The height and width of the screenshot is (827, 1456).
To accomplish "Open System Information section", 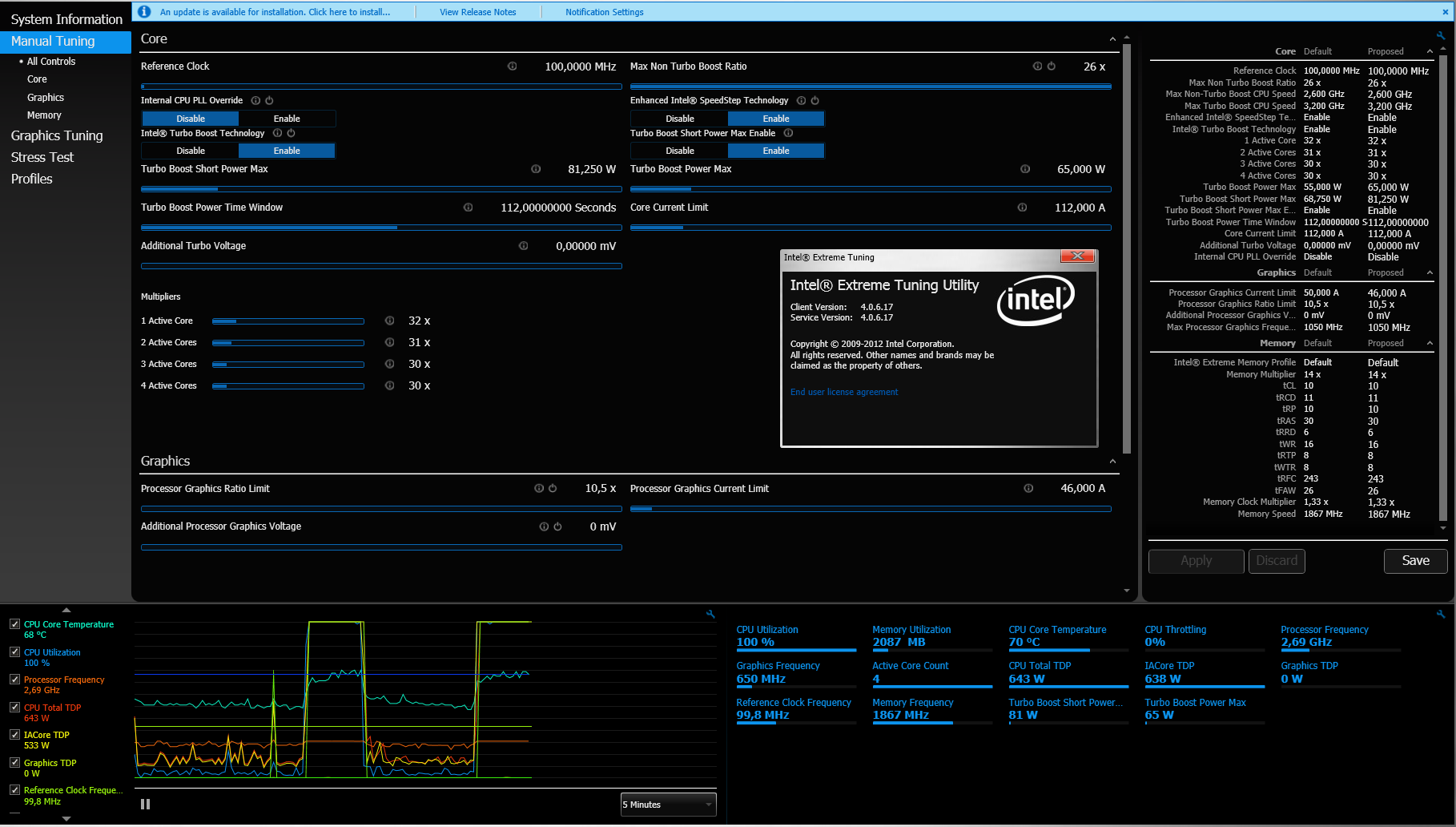I will click(66, 19).
